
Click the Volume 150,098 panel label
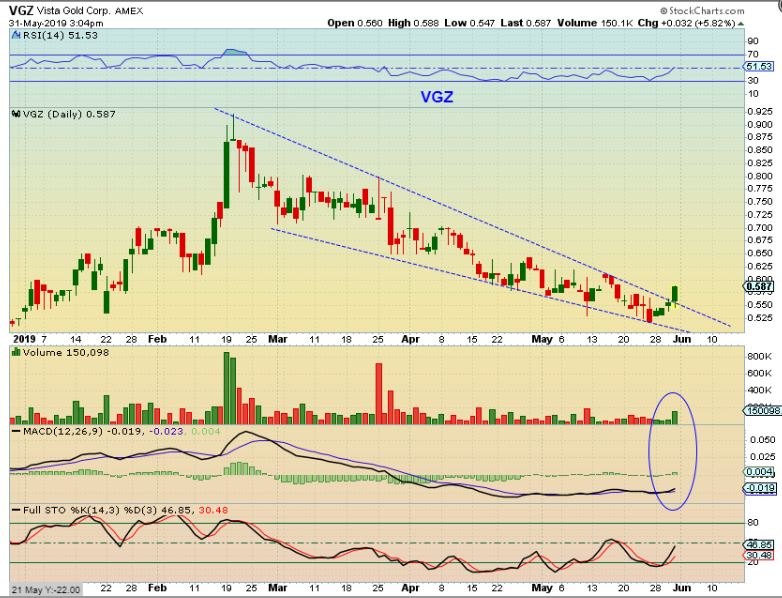pyautogui.click(x=66, y=353)
